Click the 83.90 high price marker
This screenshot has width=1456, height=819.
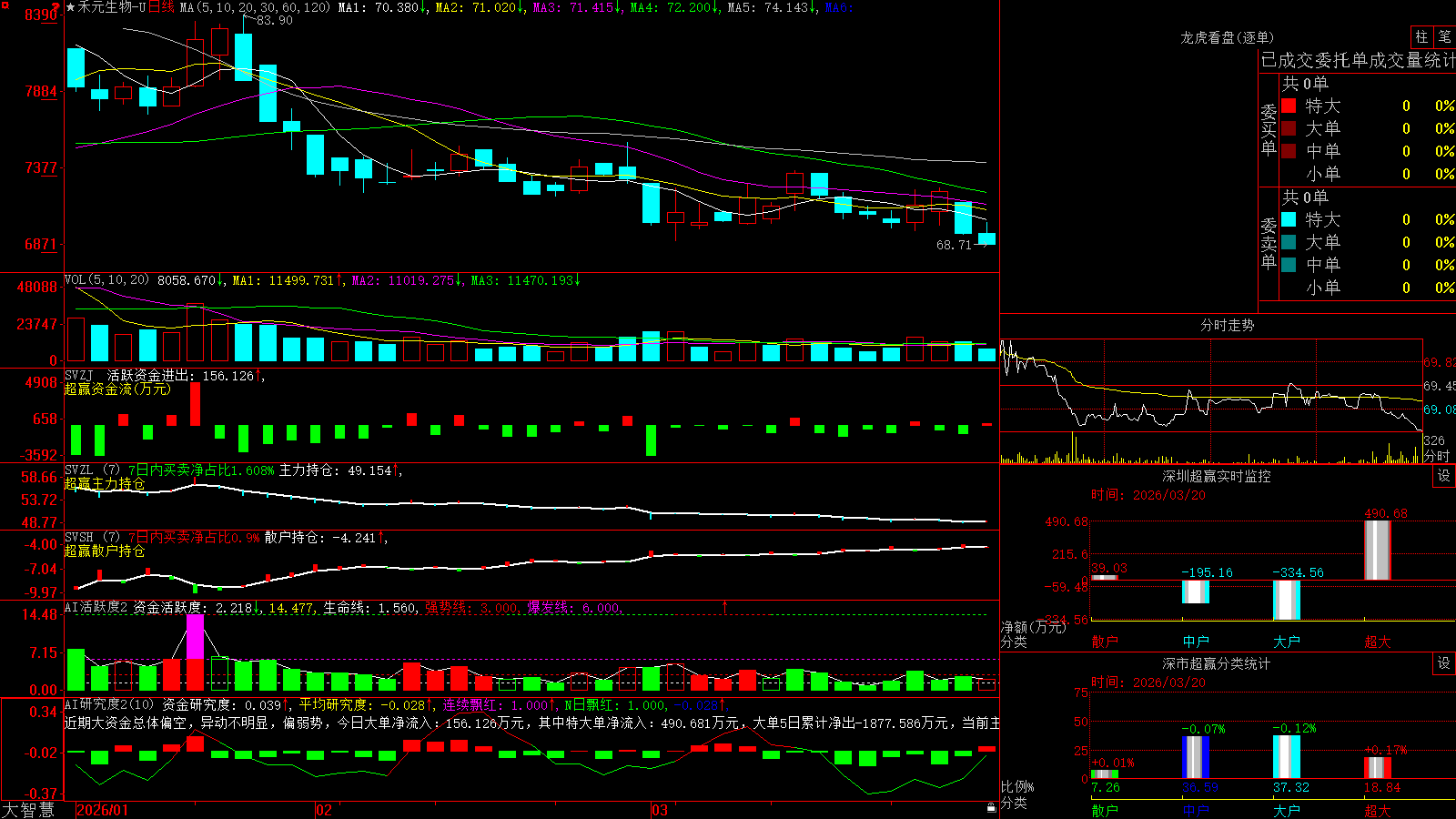tap(275, 20)
